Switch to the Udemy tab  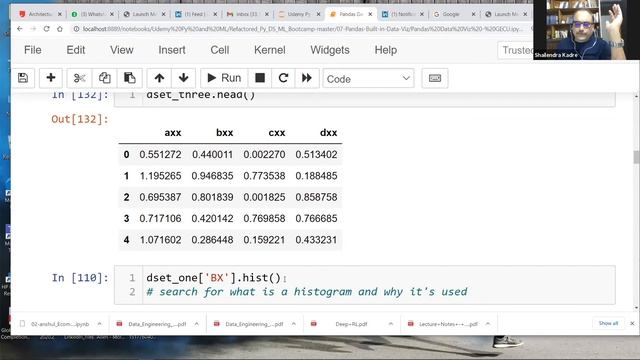(x=299, y=14)
